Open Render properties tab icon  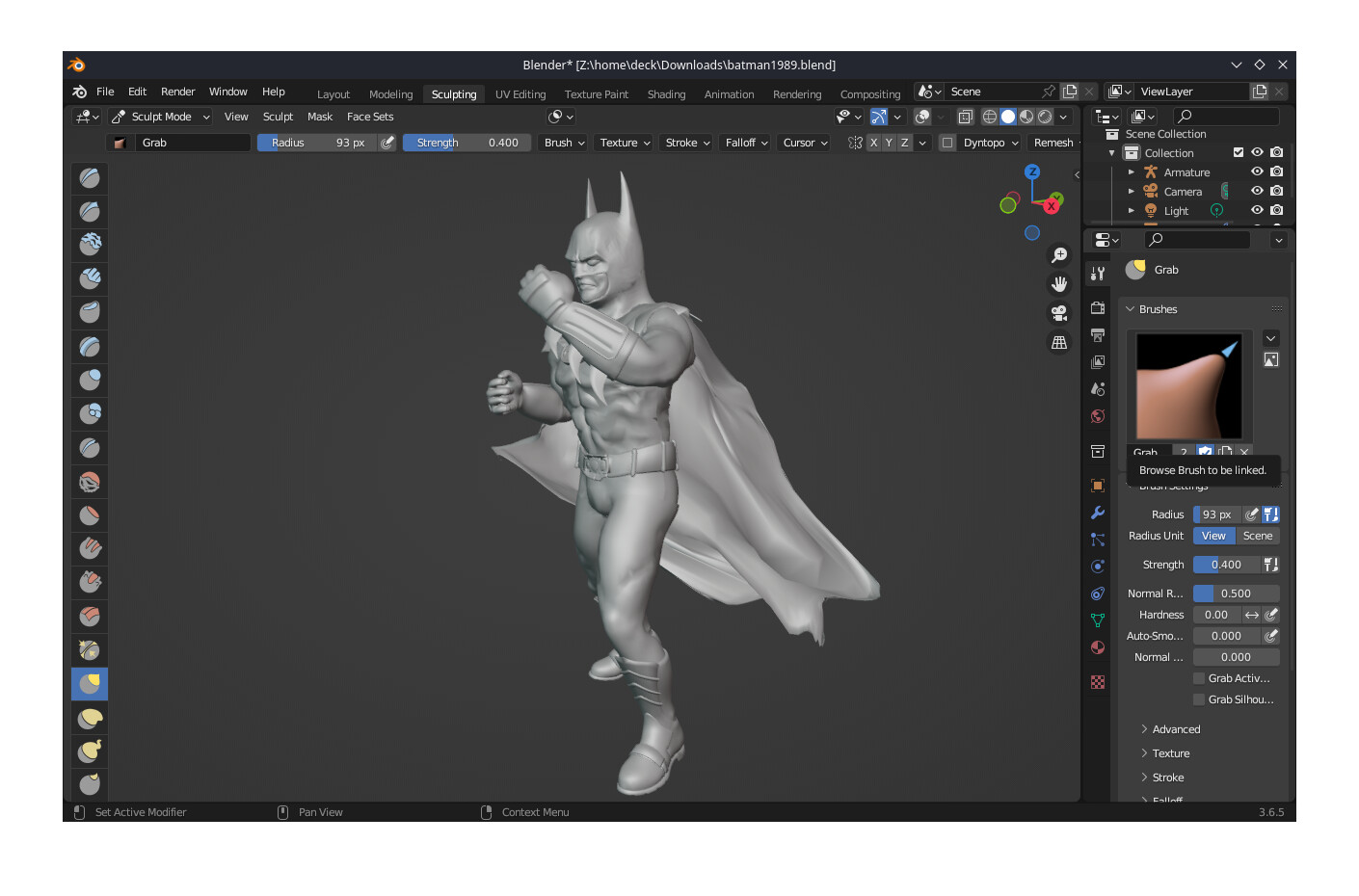[1098, 308]
